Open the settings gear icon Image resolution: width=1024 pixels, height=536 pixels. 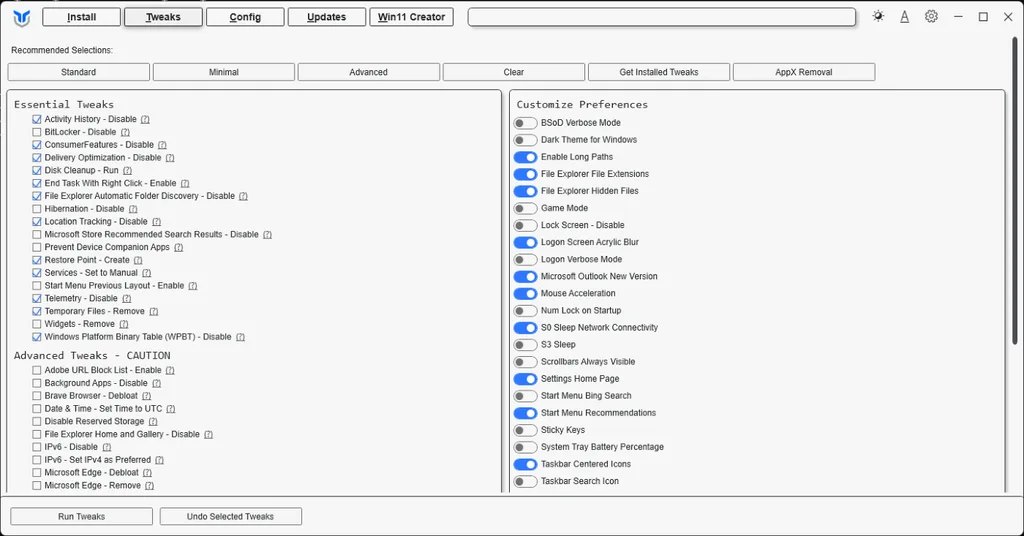(931, 16)
